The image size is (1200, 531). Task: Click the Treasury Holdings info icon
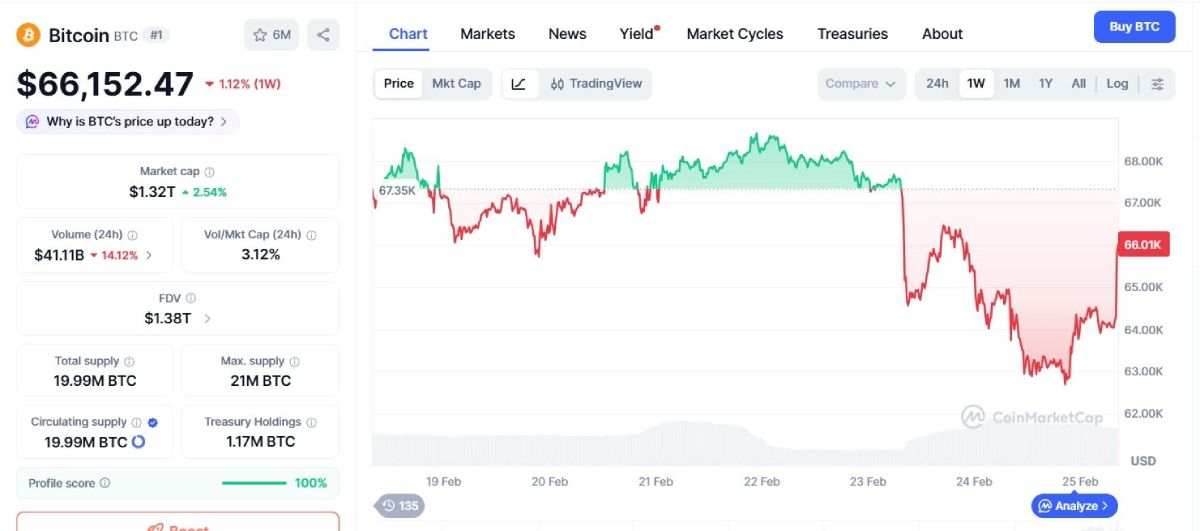click(x=311, y=423)
